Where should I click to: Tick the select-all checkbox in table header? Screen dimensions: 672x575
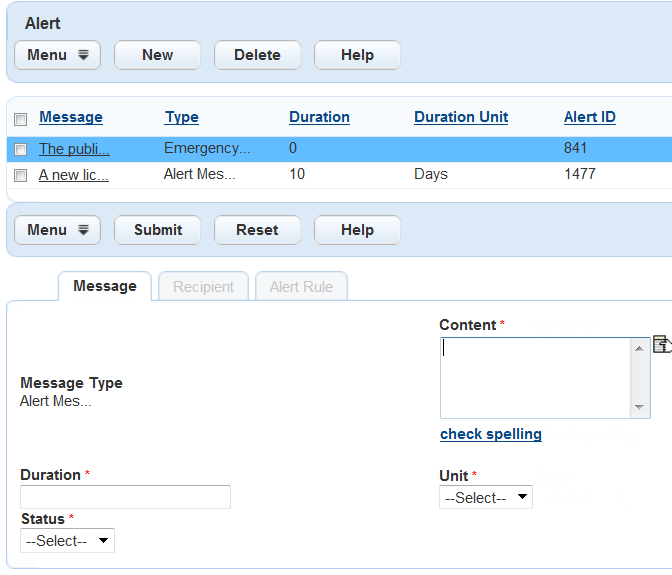click(20, 119)
